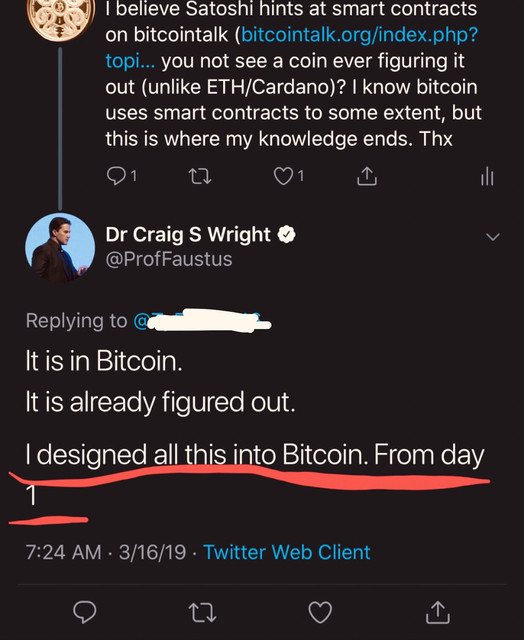Open replies on the upper tweet

(121, 176)
